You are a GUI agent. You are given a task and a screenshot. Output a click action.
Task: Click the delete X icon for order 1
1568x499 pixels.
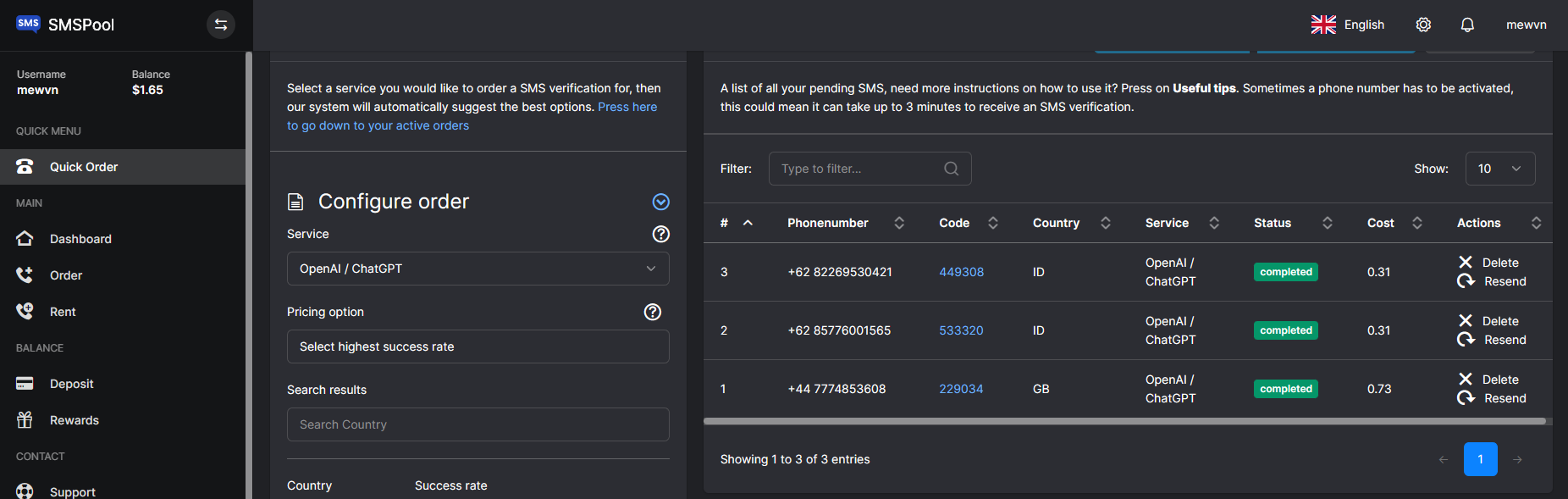(x=1466, y=380)
